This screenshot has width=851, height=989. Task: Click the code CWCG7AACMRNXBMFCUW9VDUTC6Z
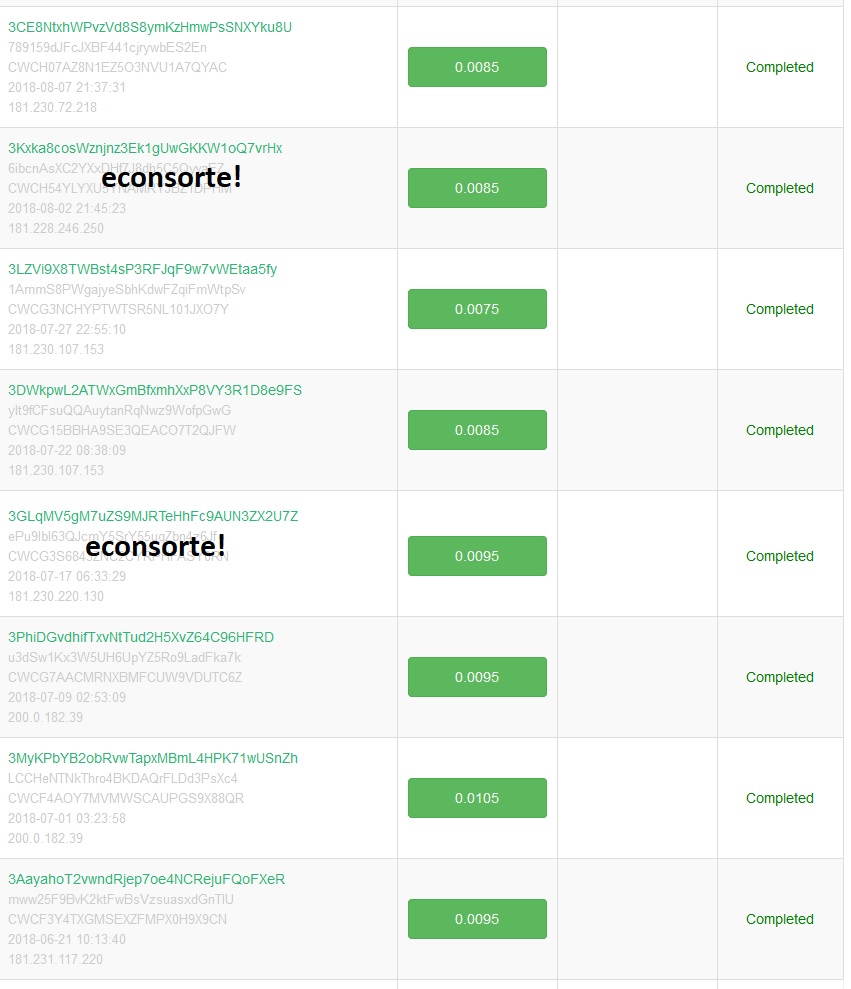click(125, 677)
